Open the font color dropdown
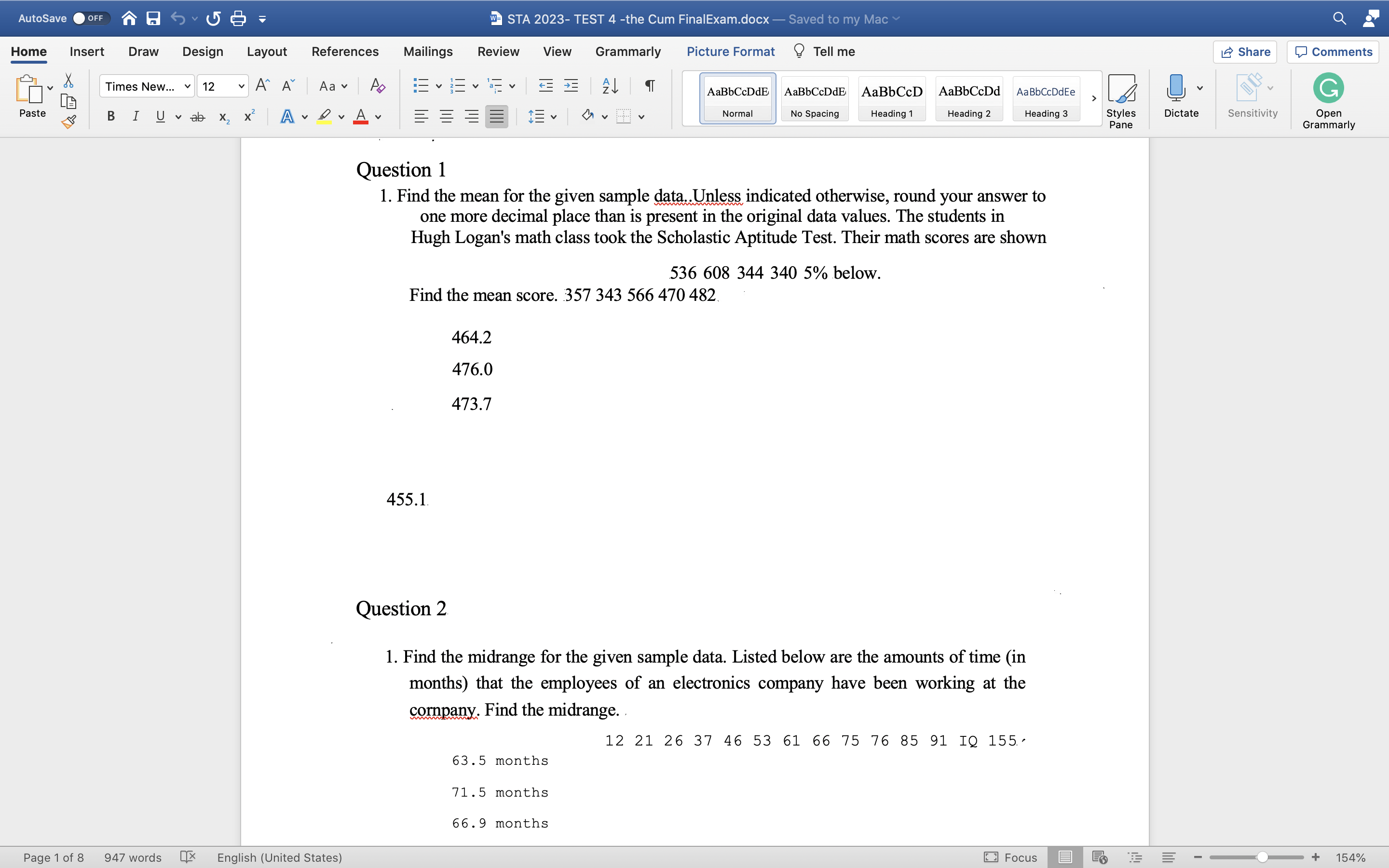1389x868 pixels. coord(377,117)
